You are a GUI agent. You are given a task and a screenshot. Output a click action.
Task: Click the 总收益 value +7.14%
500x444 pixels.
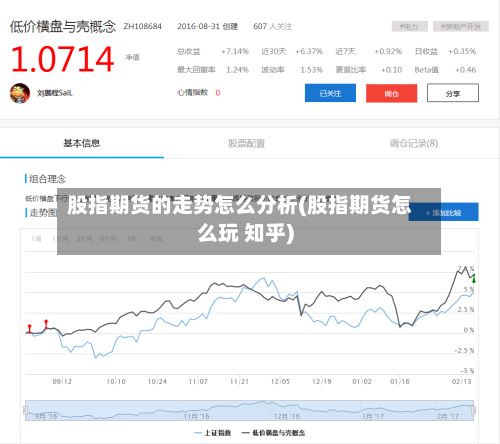tap(235, 51)
